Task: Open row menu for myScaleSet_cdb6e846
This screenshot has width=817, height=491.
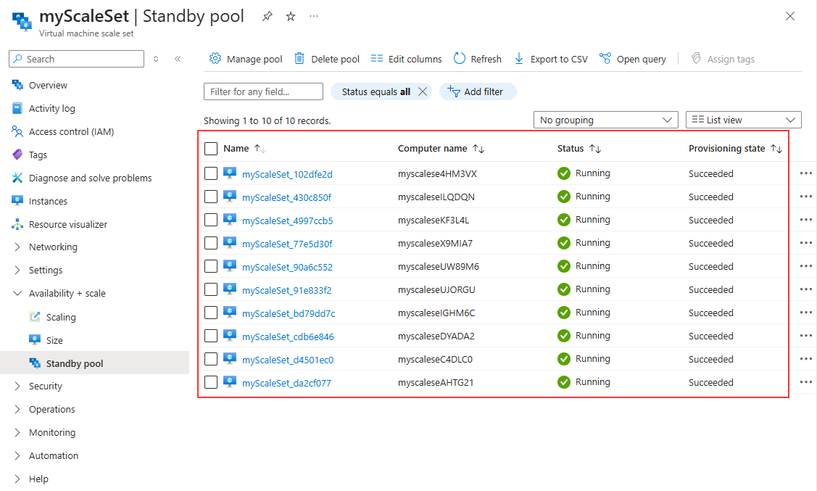Action: 806,336
